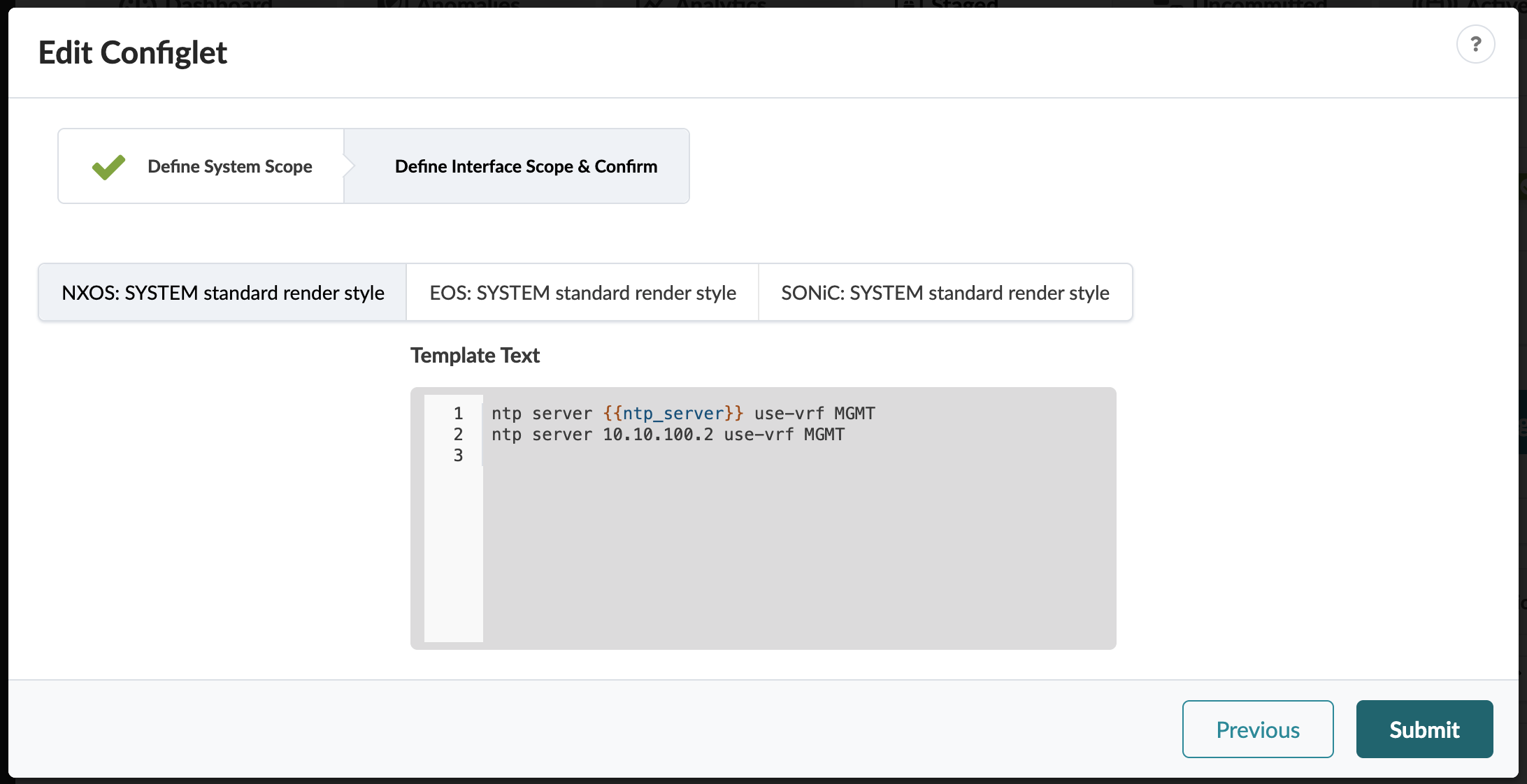Click the Edit Configlet dialog title

tap(133, 53)
